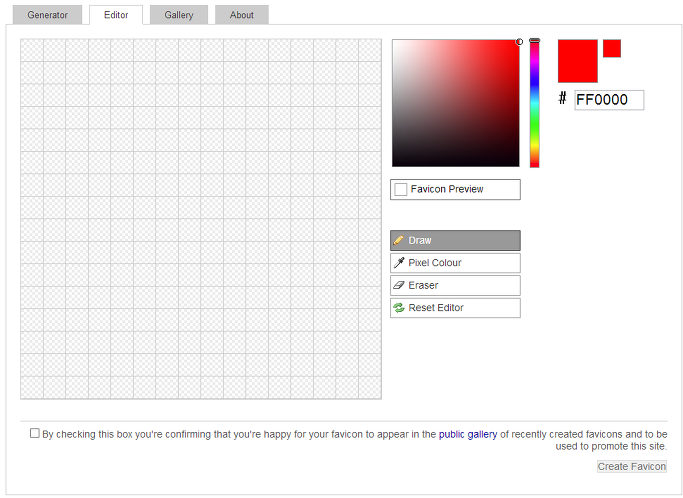Switch to the Generator tab
683x498 pixels.
(x=47, y=15)
